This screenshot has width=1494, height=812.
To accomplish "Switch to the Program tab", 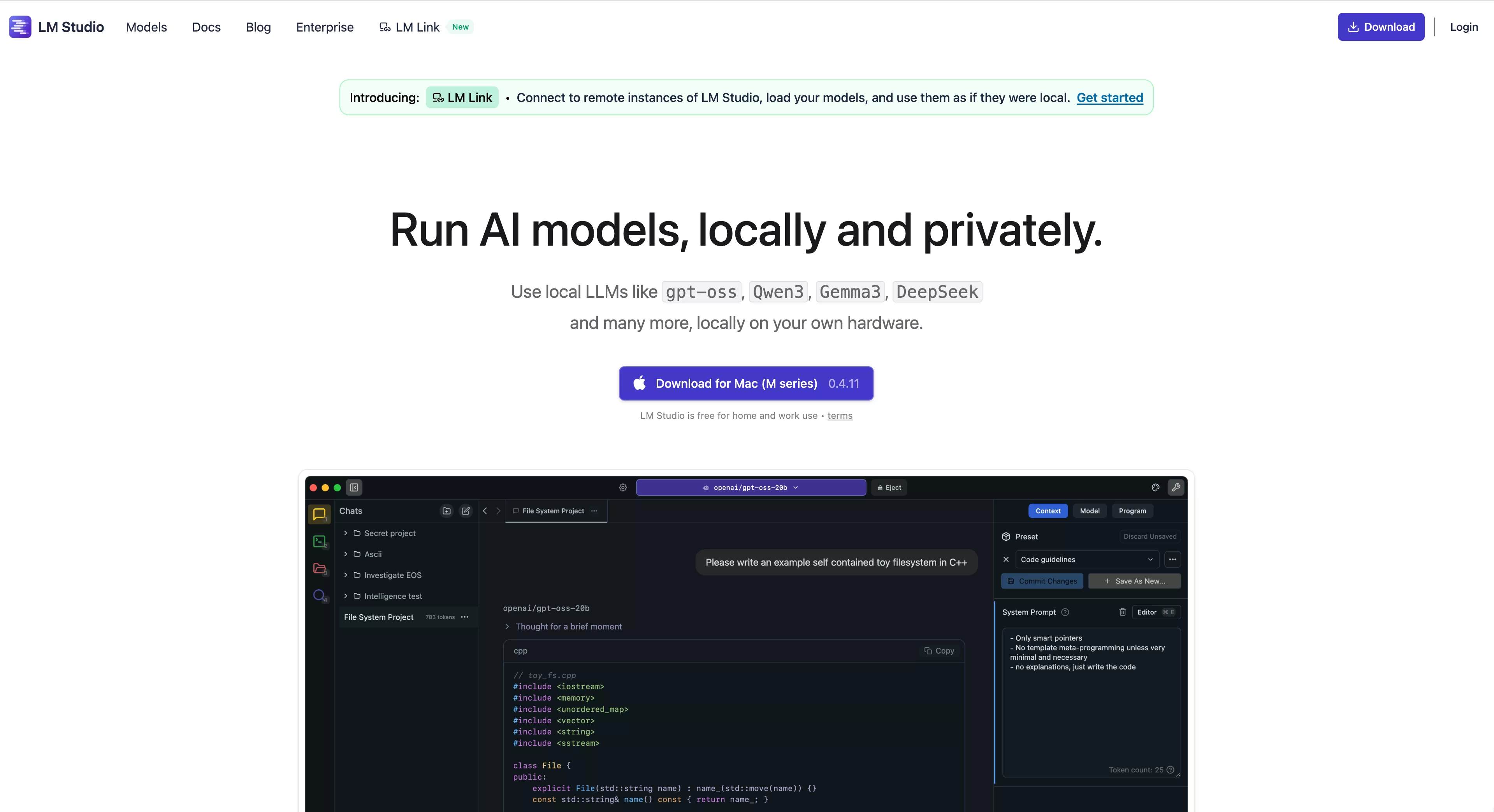I will click(x=1133, y=511).
